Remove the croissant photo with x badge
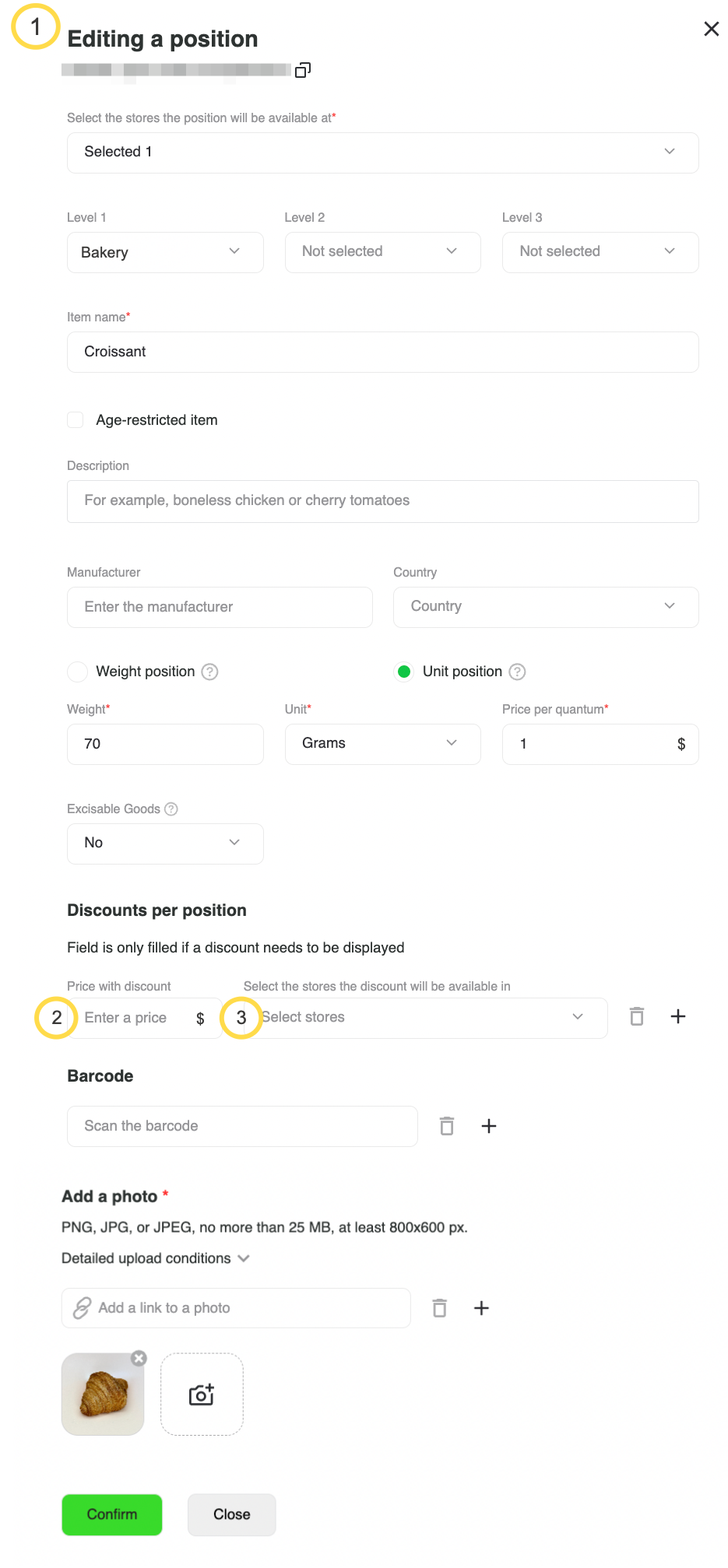The height and width of the screenshot is (1568, 728). pos(139,1358)
